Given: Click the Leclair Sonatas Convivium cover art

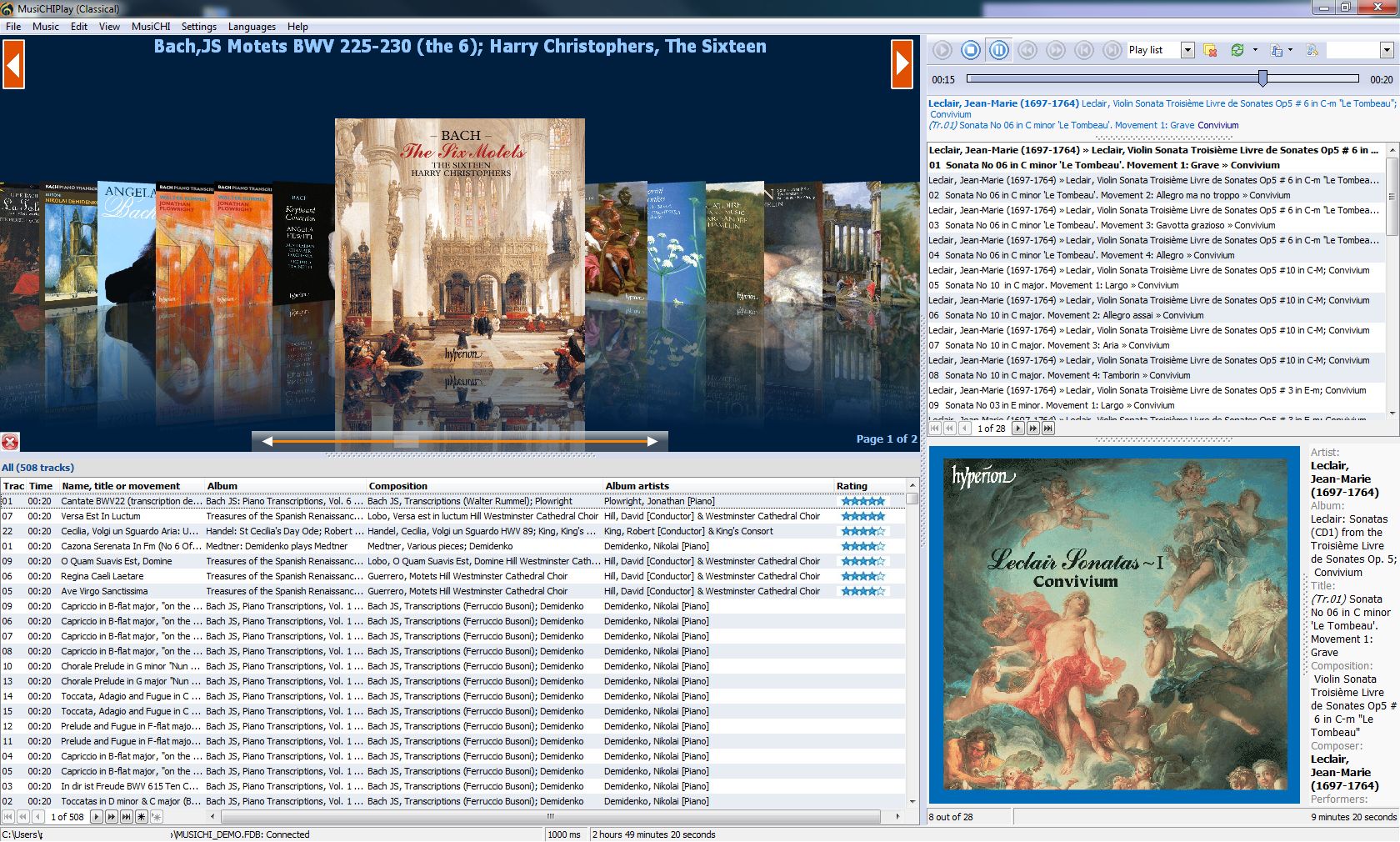Looking at the screenshot, I should (1115, 624).
